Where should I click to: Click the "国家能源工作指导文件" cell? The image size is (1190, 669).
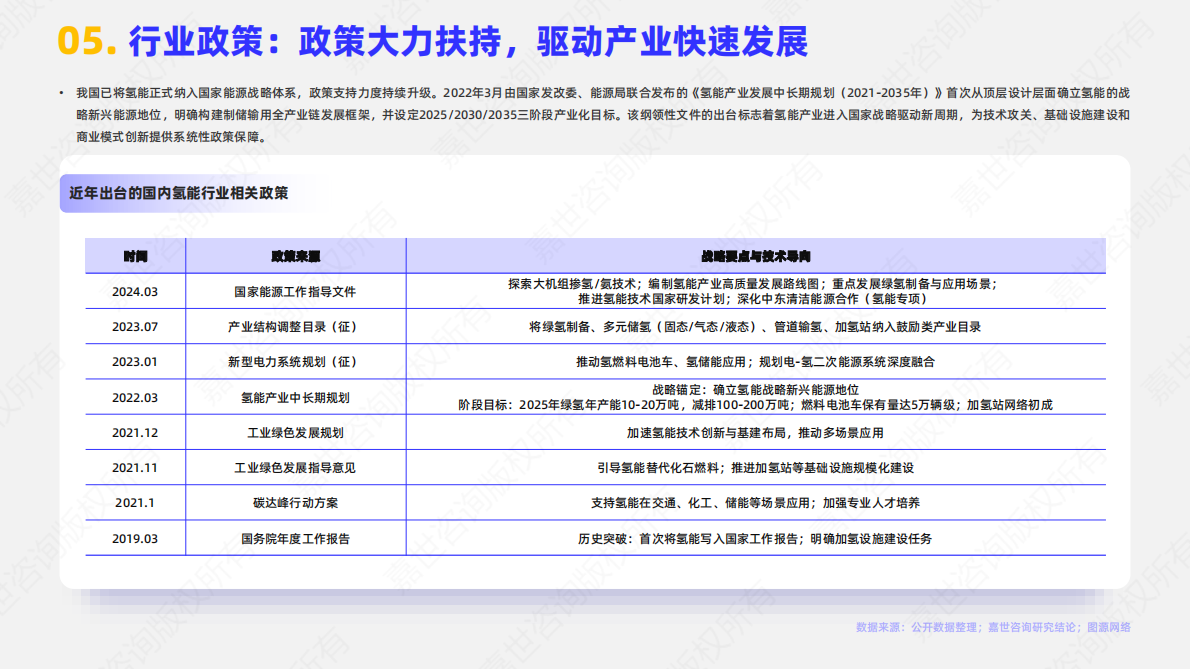point(295,292)
